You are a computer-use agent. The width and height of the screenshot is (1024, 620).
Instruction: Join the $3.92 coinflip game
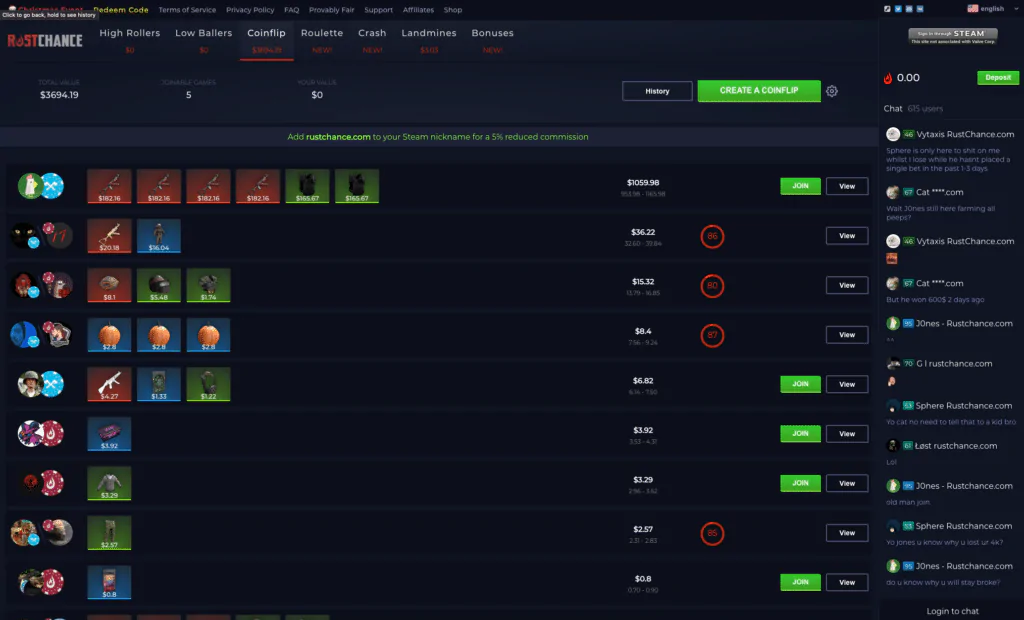pyautogui.click(x=800, y=434)
